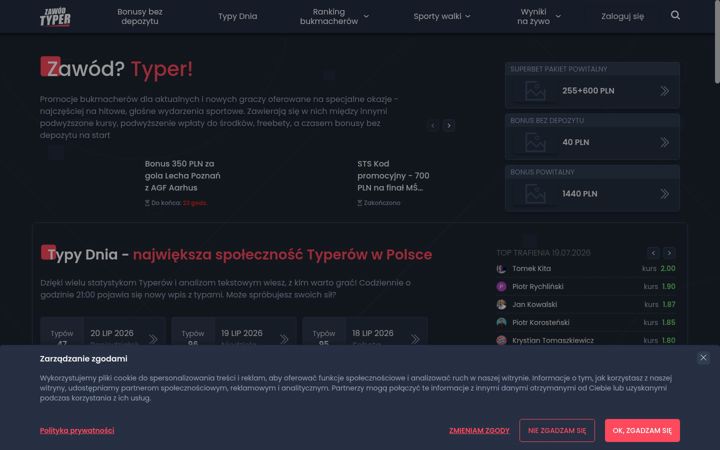Click kurs 1.90 value
Screen dimensions: 720x450
pos(669,287)
